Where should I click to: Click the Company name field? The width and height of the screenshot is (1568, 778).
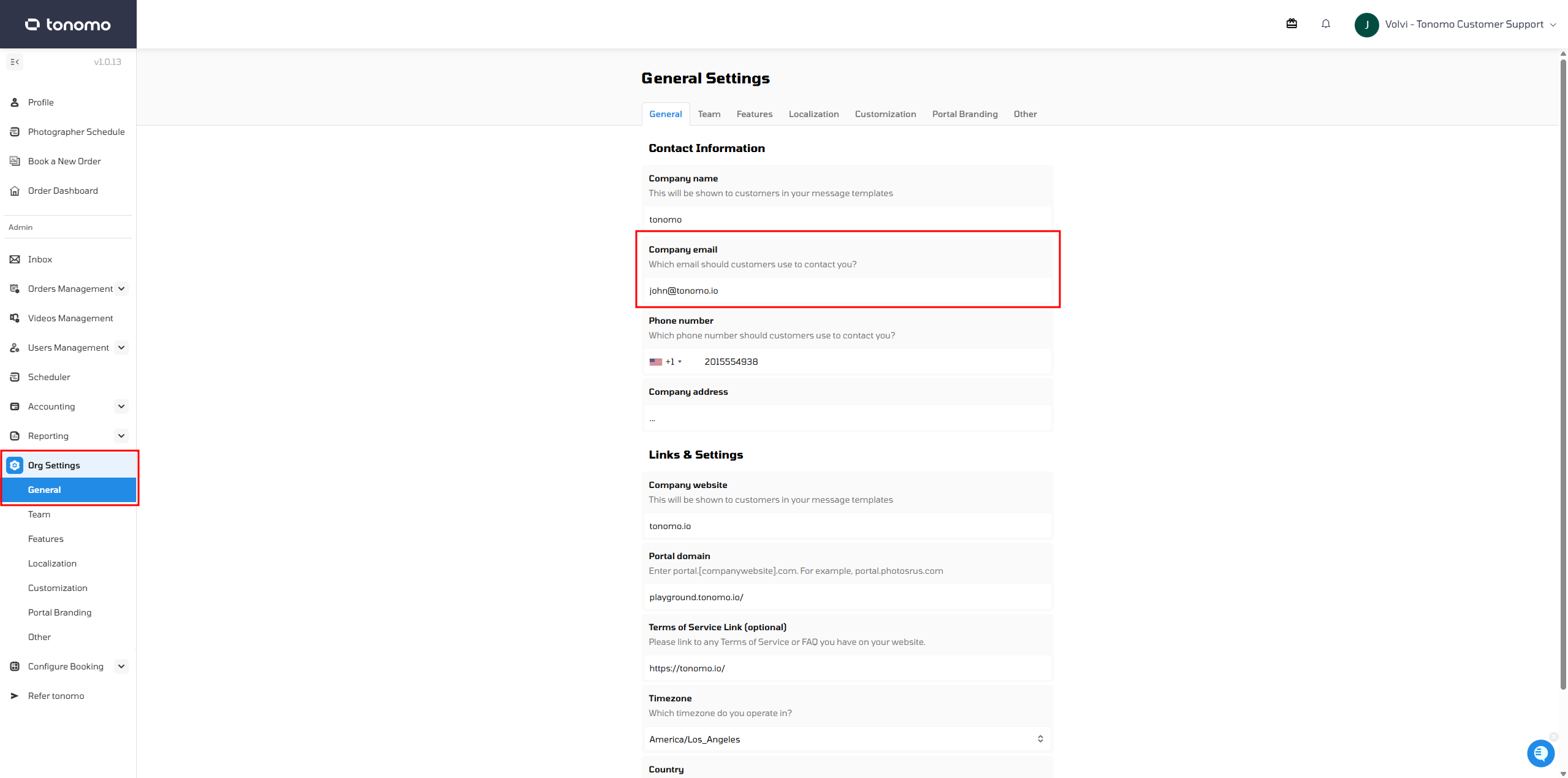pyautogui.click(x=847, y=219)
